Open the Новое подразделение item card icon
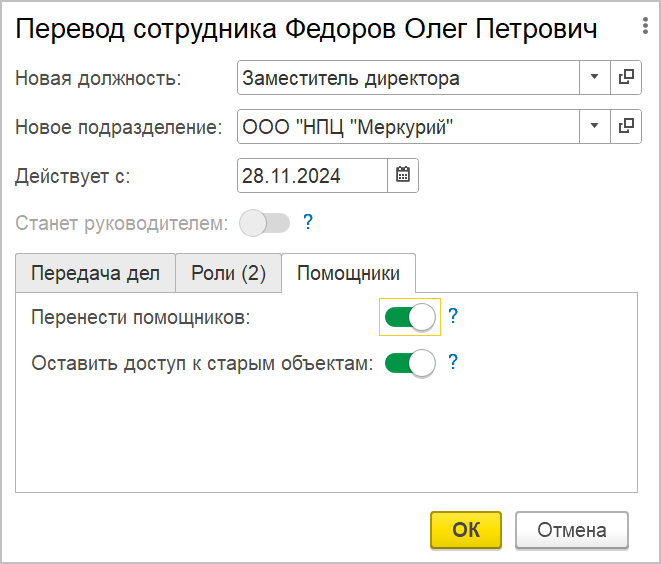The image size is (661, 564). coord(627,126)
